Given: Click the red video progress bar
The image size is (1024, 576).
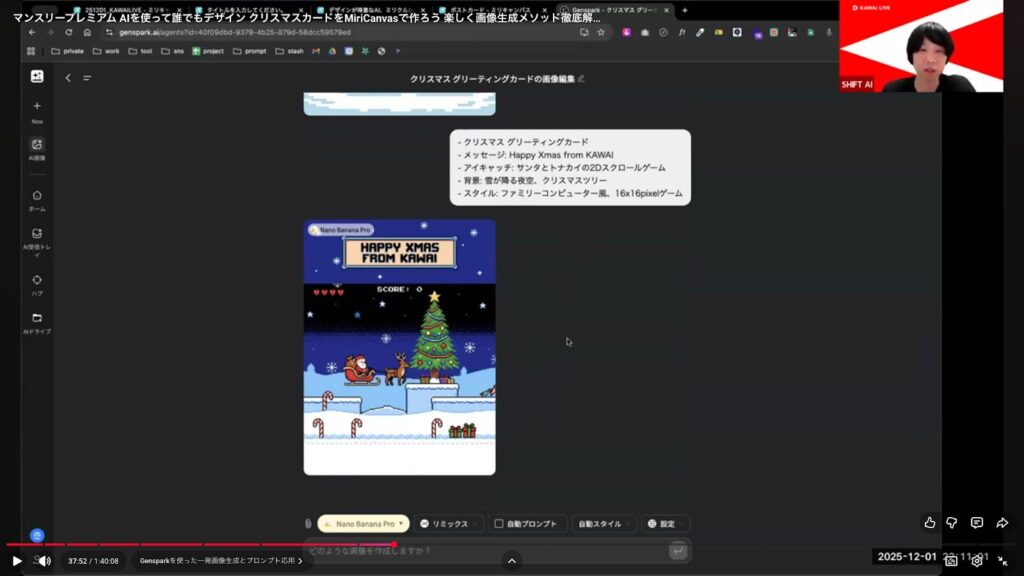Looking at the screenshot, I should (x=200, y=545).
